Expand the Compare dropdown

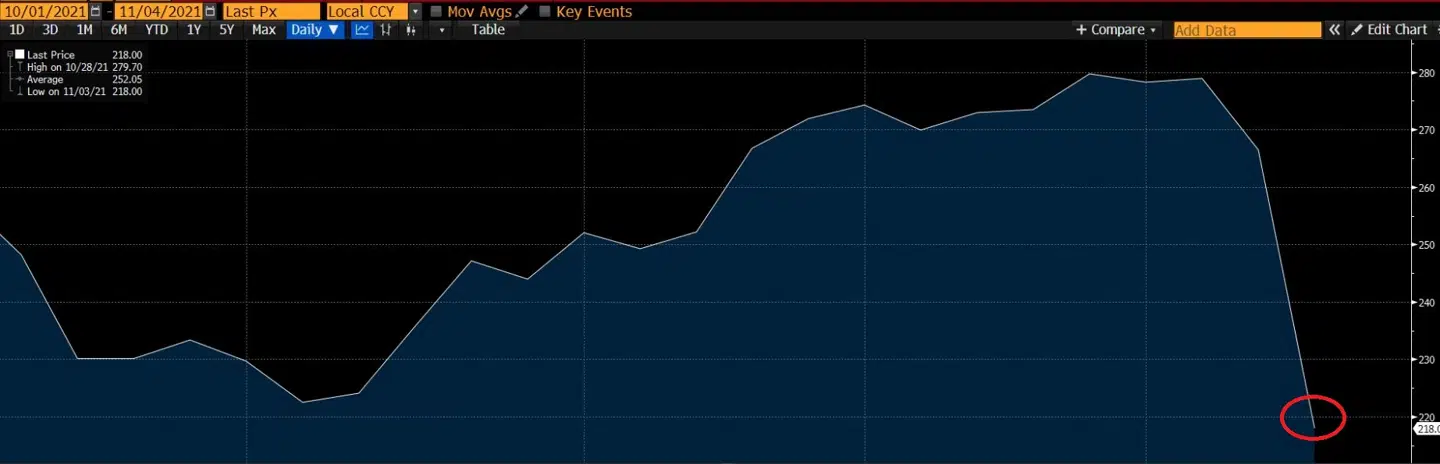[1116, 30]
